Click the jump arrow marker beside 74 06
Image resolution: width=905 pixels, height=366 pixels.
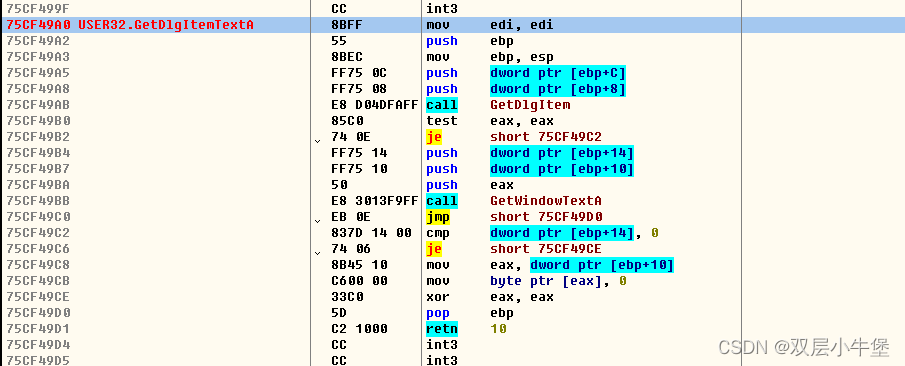pyautogui.click(x=316, y=252)
